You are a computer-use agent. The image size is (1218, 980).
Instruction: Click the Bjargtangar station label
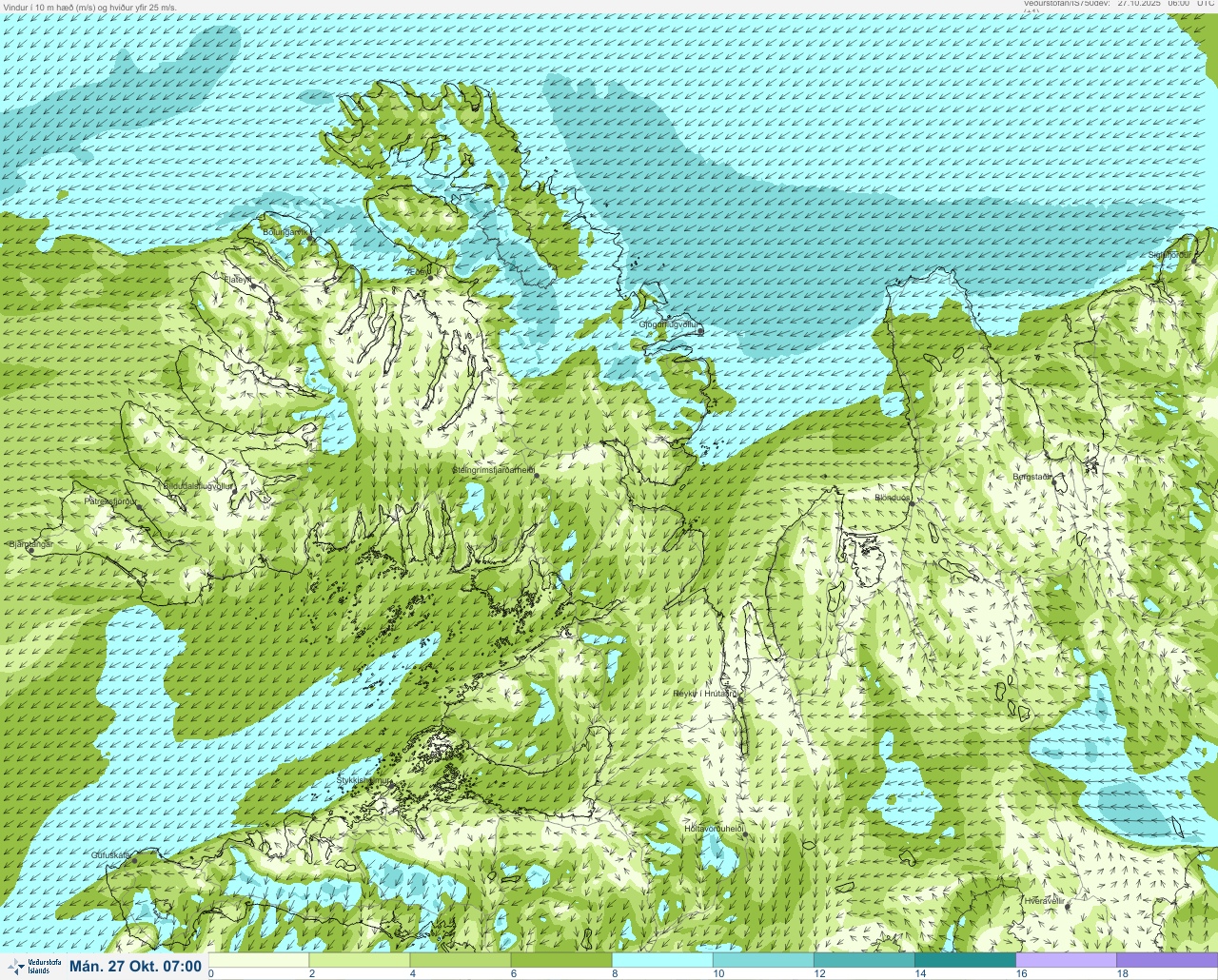30,544
